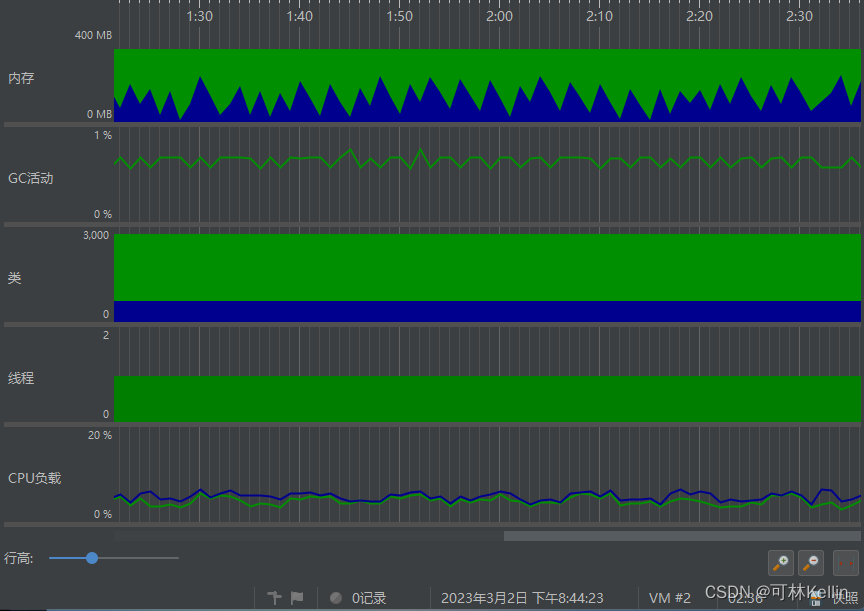864x611 pixels.
Task: Click the 20 % CPU axis label
Action: 100,435
